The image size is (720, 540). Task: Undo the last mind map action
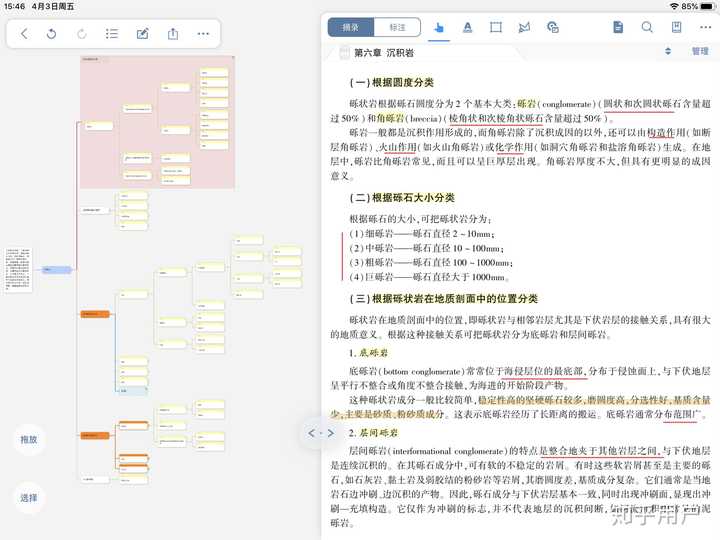[51, 34]
